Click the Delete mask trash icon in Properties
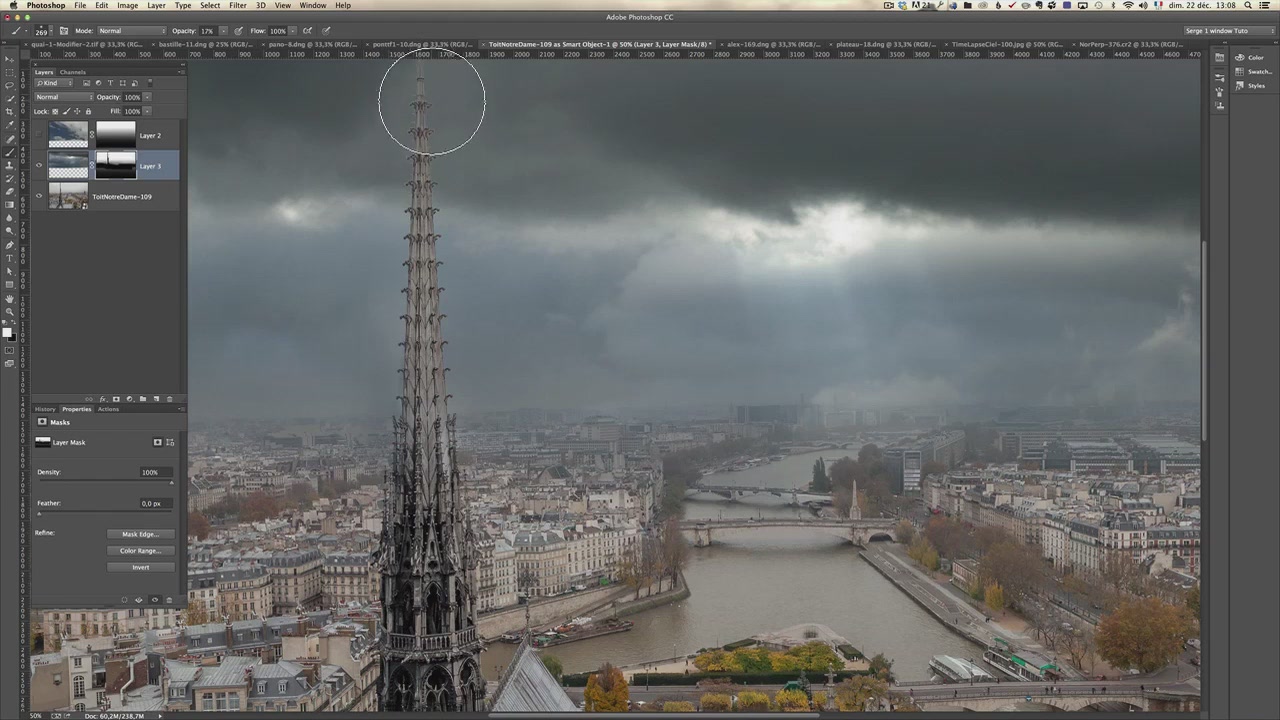 (x=169, y=600)
